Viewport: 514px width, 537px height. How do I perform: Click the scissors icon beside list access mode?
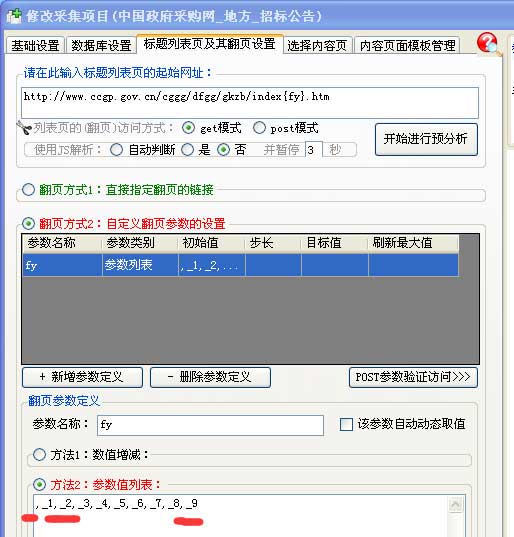24,128
